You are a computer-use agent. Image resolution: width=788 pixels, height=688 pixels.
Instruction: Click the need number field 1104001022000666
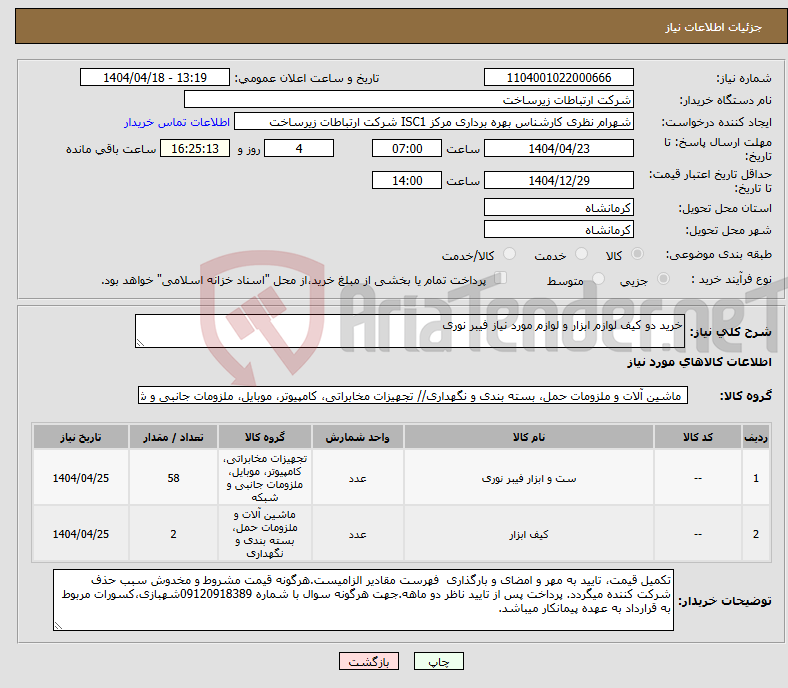(x=558, y=77)
